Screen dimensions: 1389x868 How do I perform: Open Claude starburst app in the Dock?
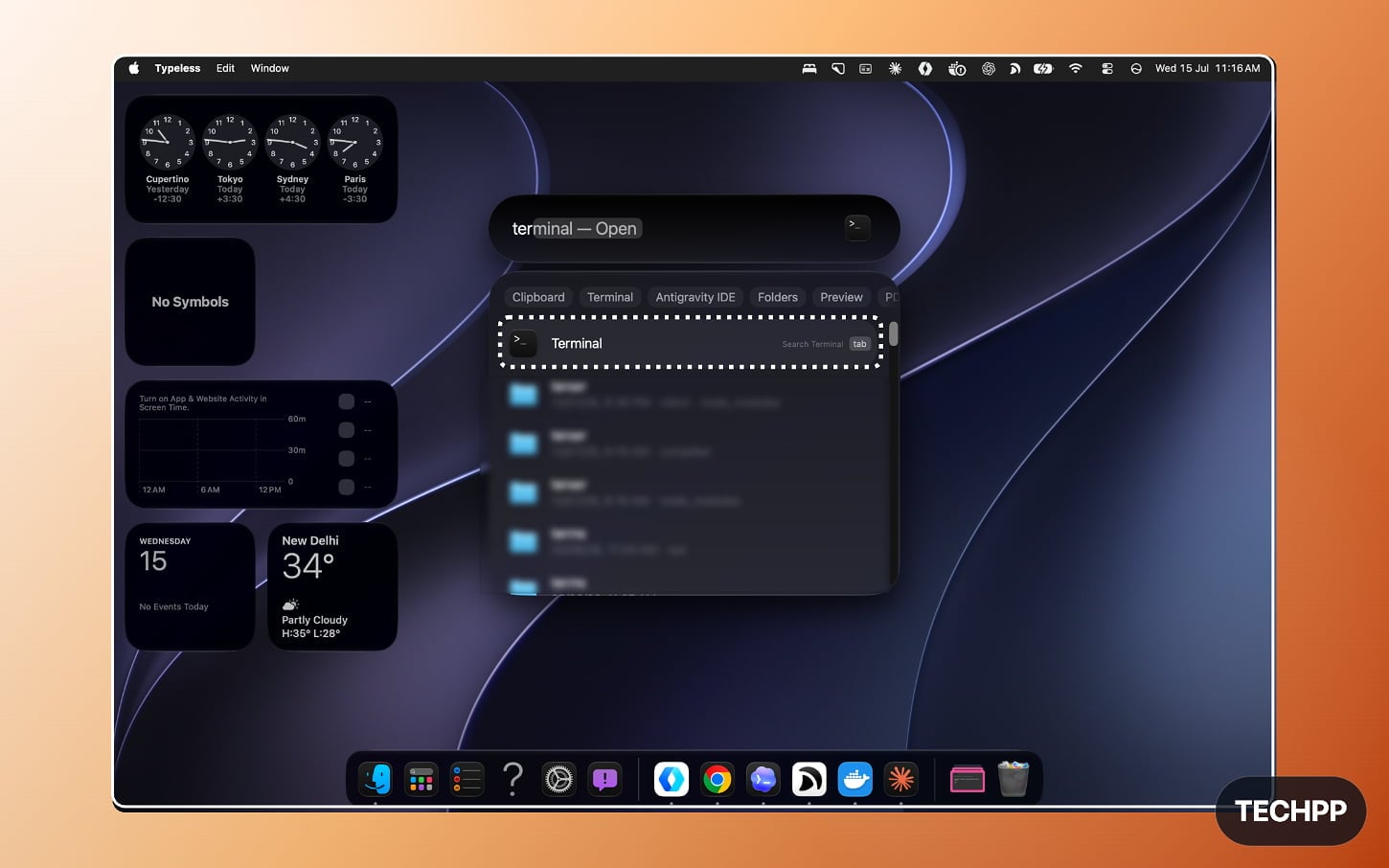[900, 779]
